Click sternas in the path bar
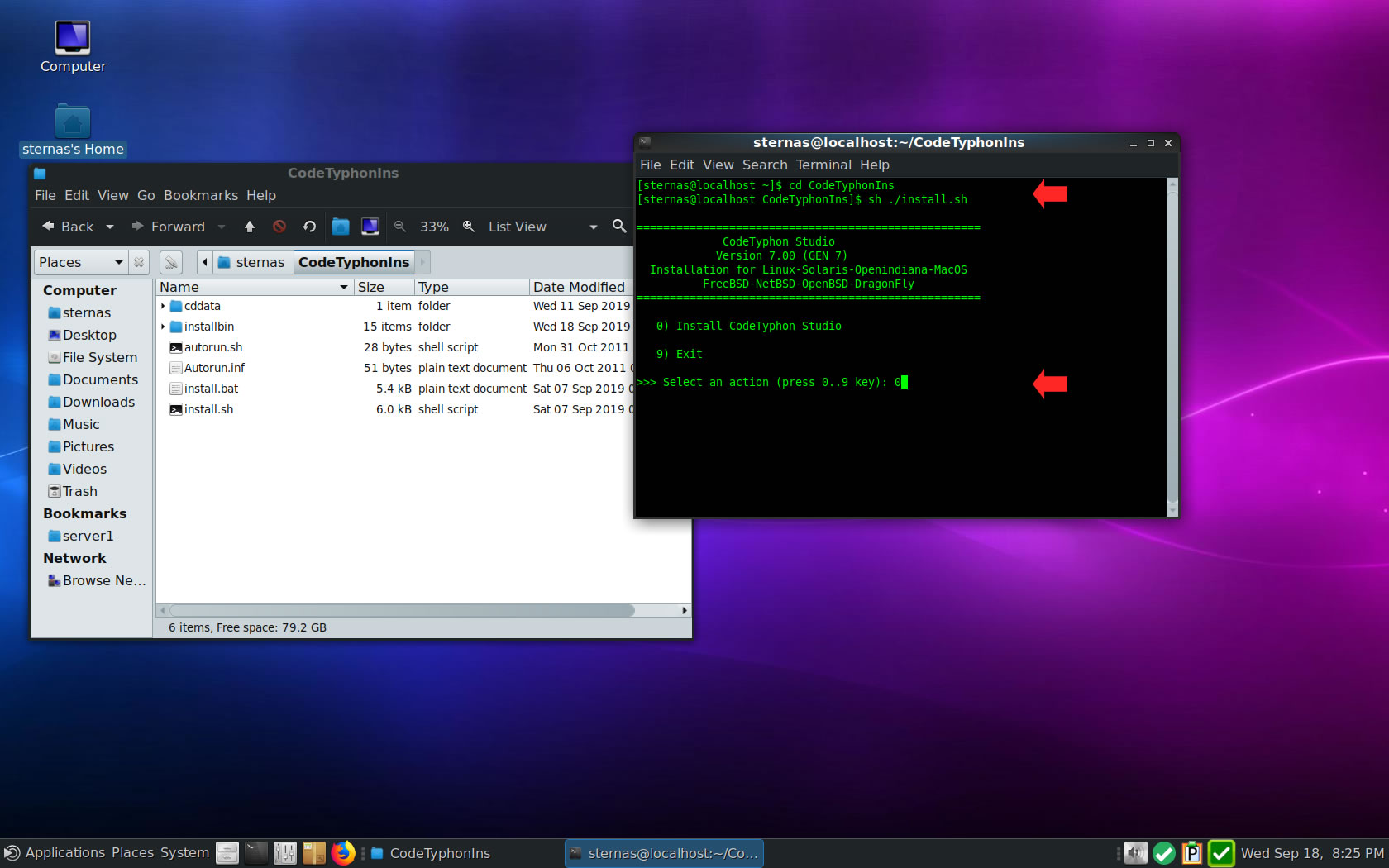The image size is (1389, 868). [252, 262]
